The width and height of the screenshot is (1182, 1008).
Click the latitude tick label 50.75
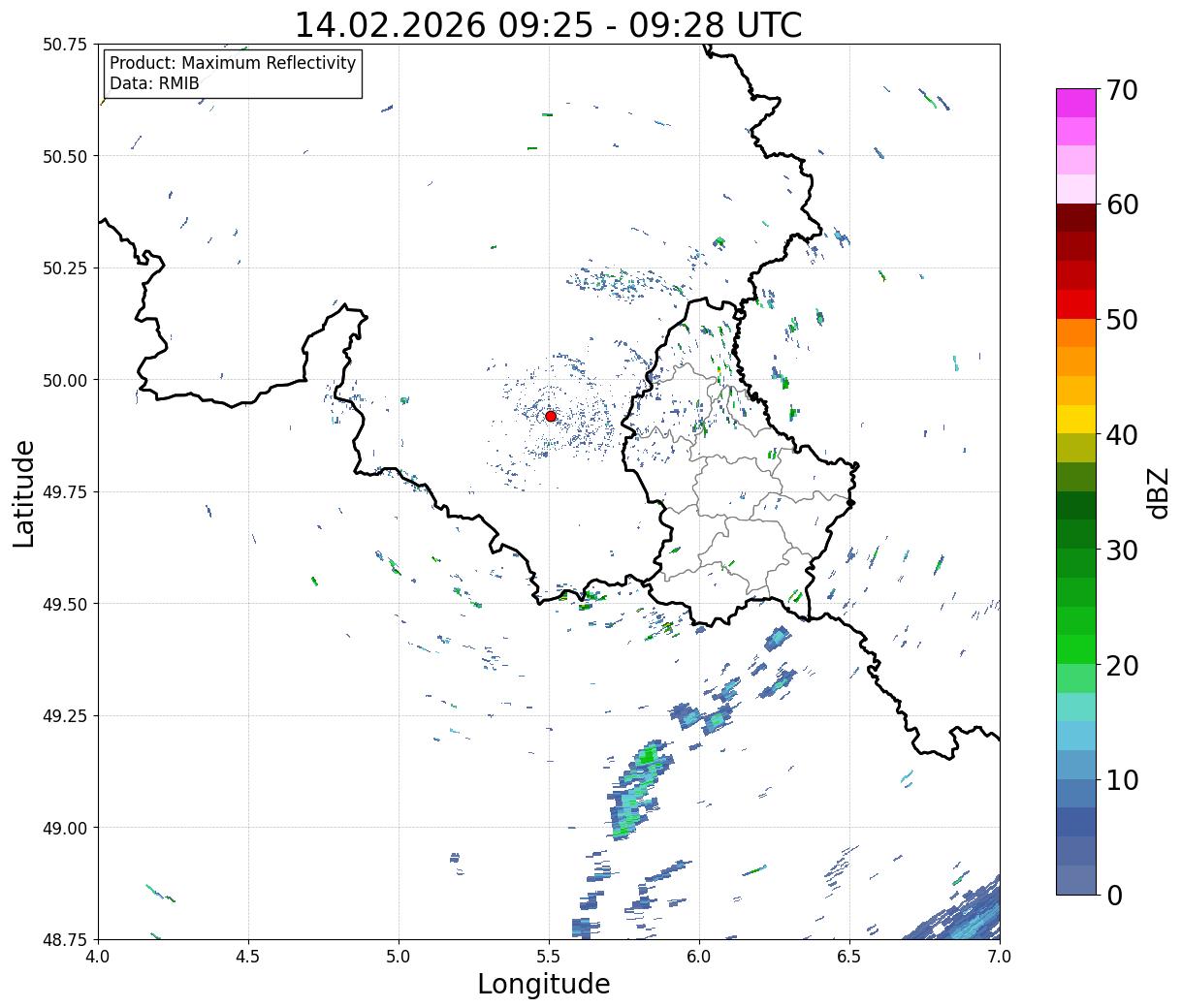pyautogui.click(x=64, y=45)
